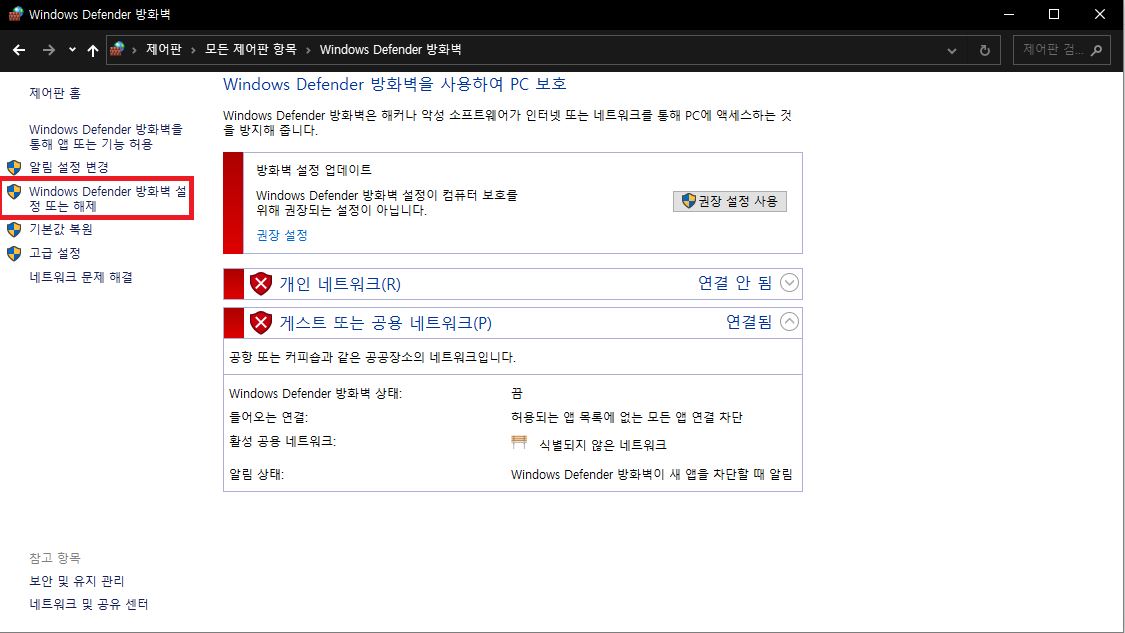1125x633 pixels.
Task: Open the 알림 설정 변경 link
Action: [x=69, y=167]
